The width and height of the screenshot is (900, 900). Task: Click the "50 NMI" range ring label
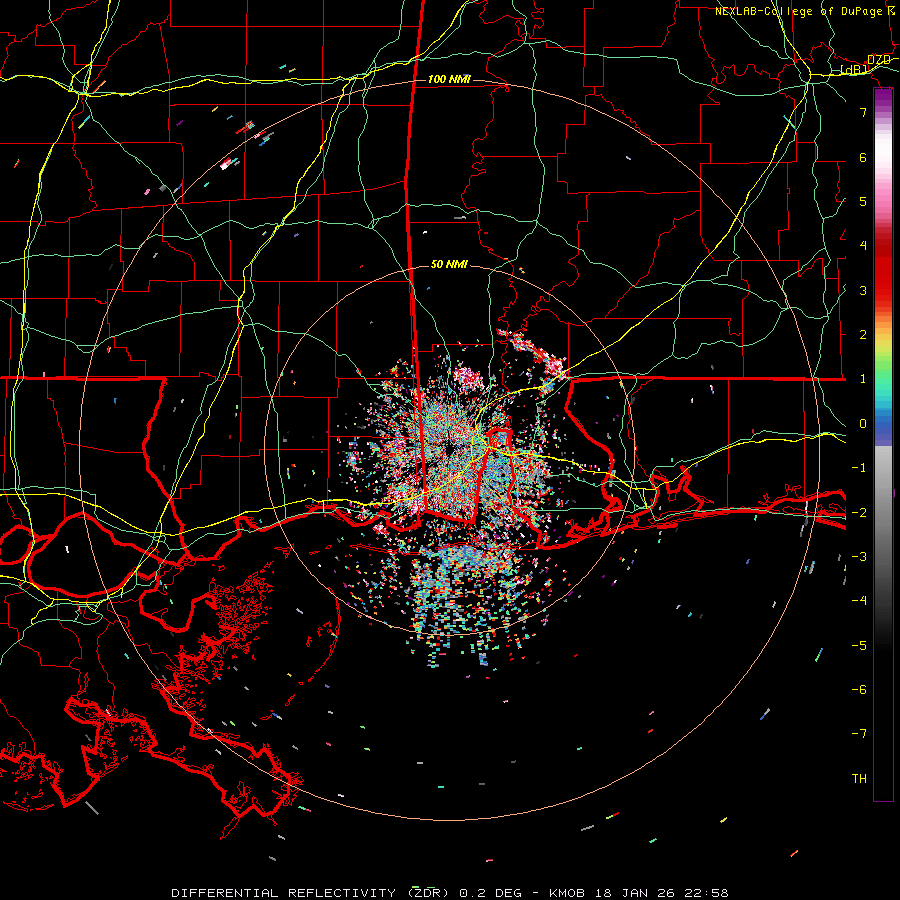pos(449,264)
